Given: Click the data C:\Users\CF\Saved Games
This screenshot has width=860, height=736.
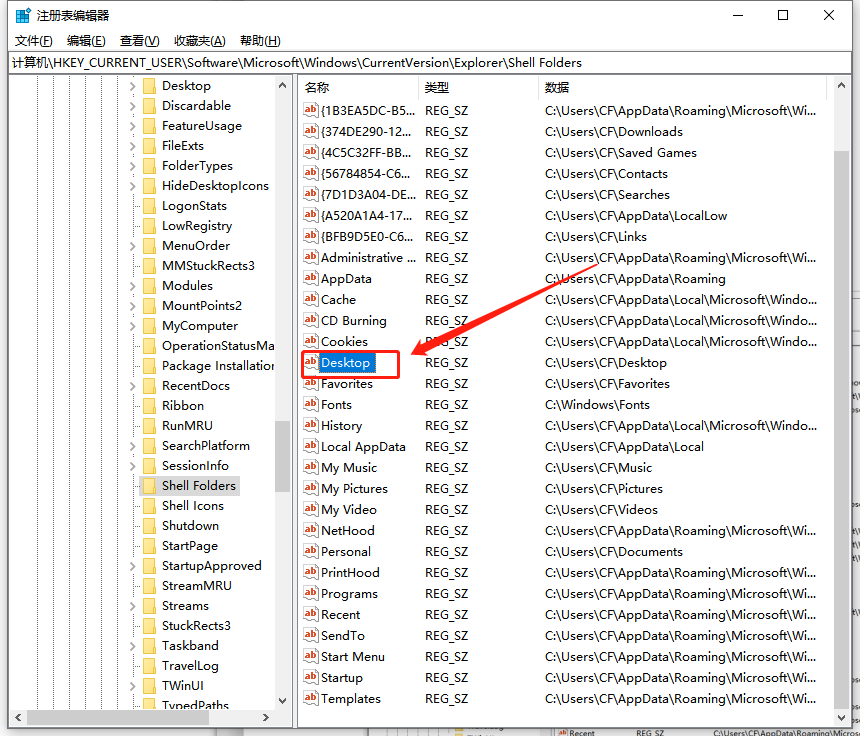Looking at the screenshot, I should click(x=620, y=152).
